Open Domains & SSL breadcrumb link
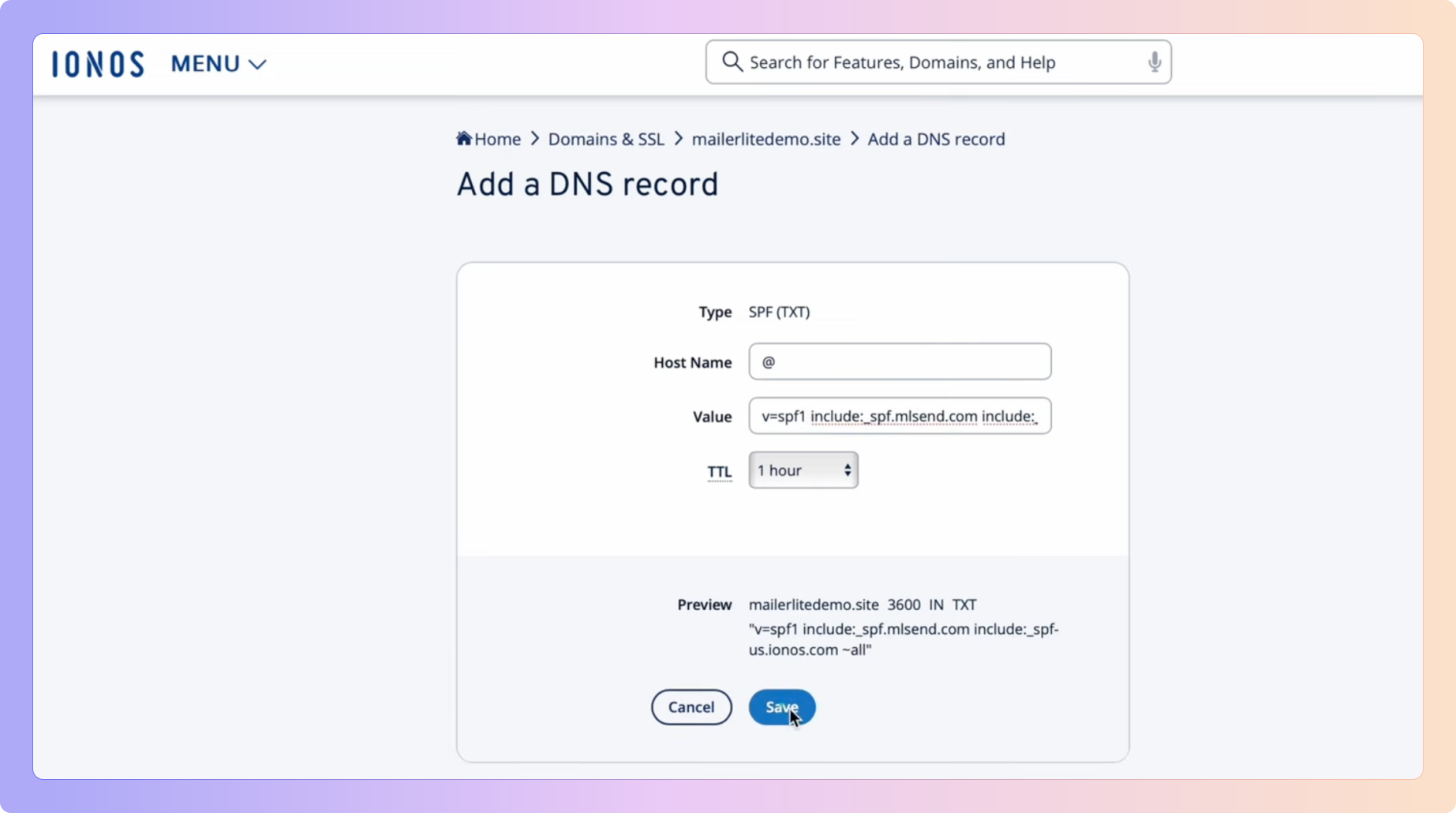 point(606,139)
